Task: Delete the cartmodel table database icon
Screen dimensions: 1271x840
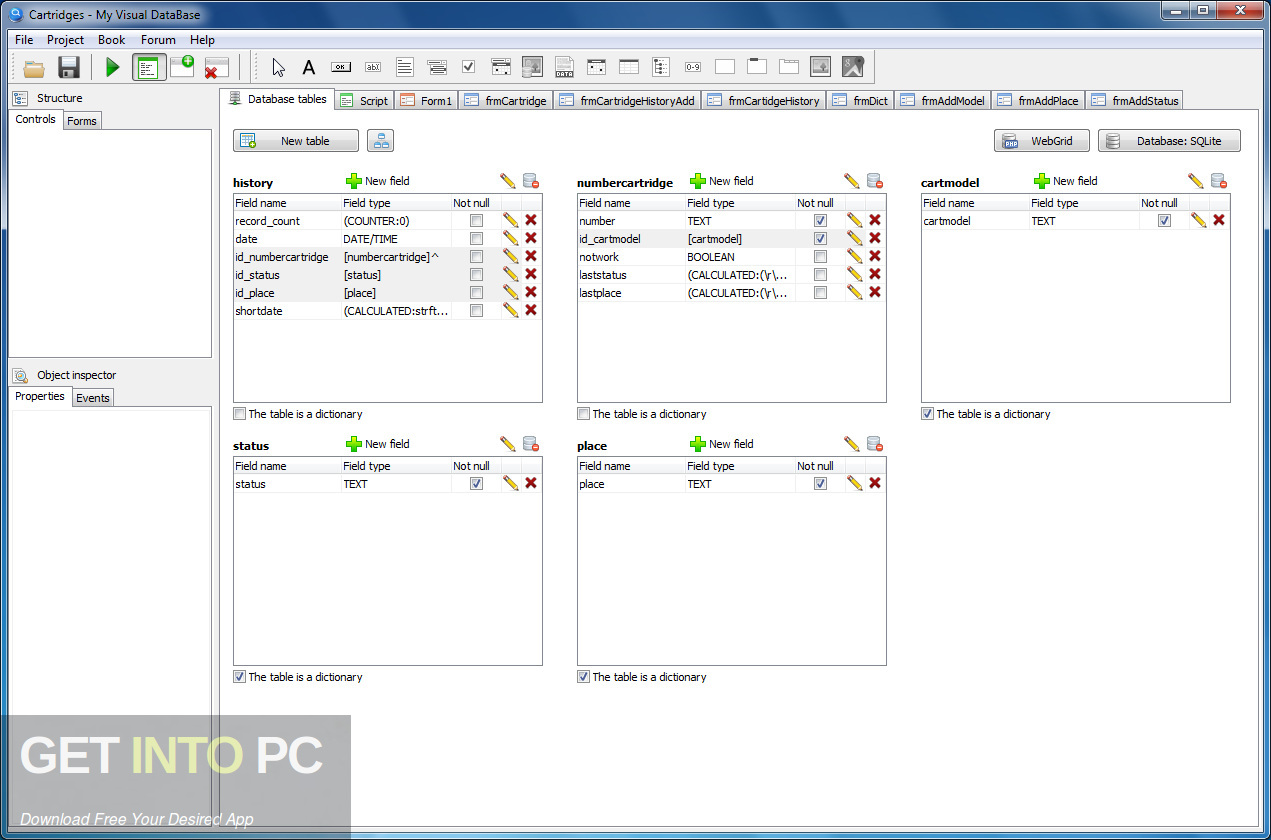Action: point(1219,181)
